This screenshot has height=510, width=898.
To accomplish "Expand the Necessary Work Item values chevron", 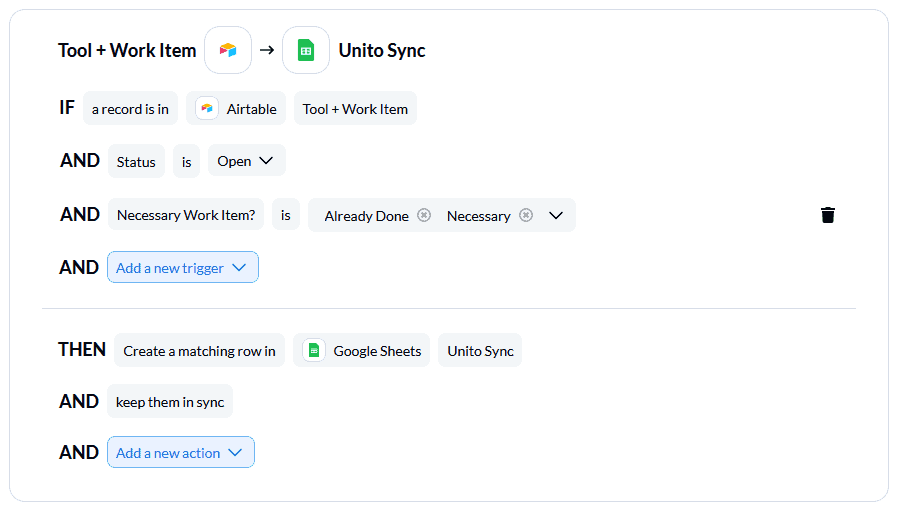I will pyautogui.click(x=556, y=215).
